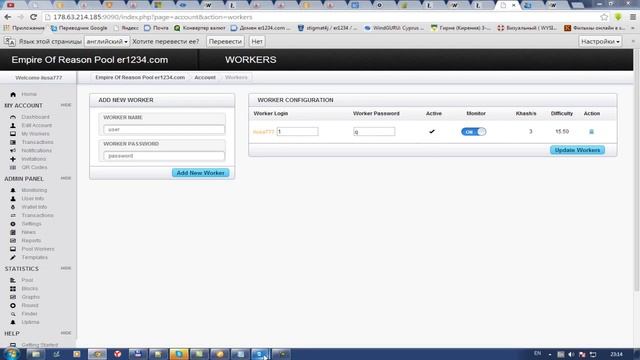Image resolution: width=640 pixels, height=360 pixels.
Task: Focus the Worker Name input field
Action: coord(164,129)
